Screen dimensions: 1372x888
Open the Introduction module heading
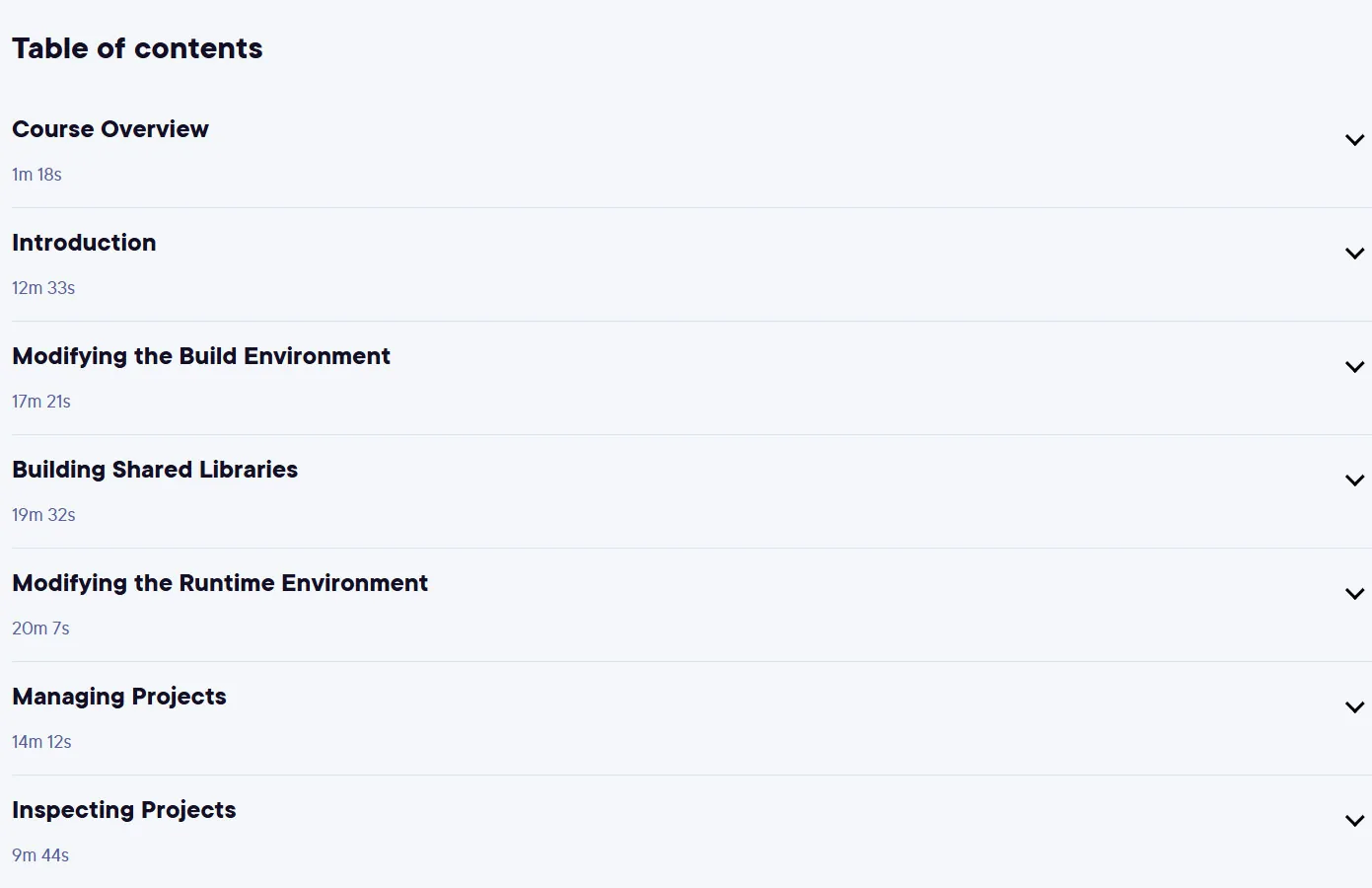84,243
